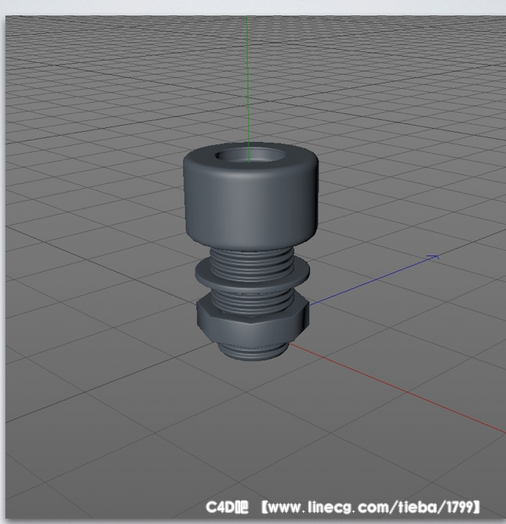Viewport: 506px width, 524px height.
Task: Click the threaded section between washer and nut
Action: 252,297
